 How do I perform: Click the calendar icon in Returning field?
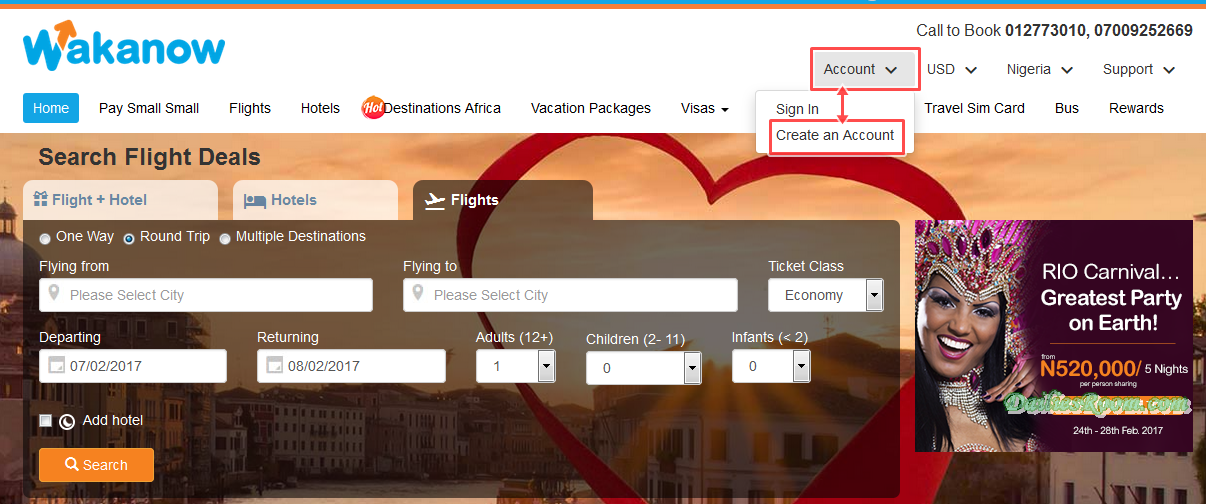274,365
